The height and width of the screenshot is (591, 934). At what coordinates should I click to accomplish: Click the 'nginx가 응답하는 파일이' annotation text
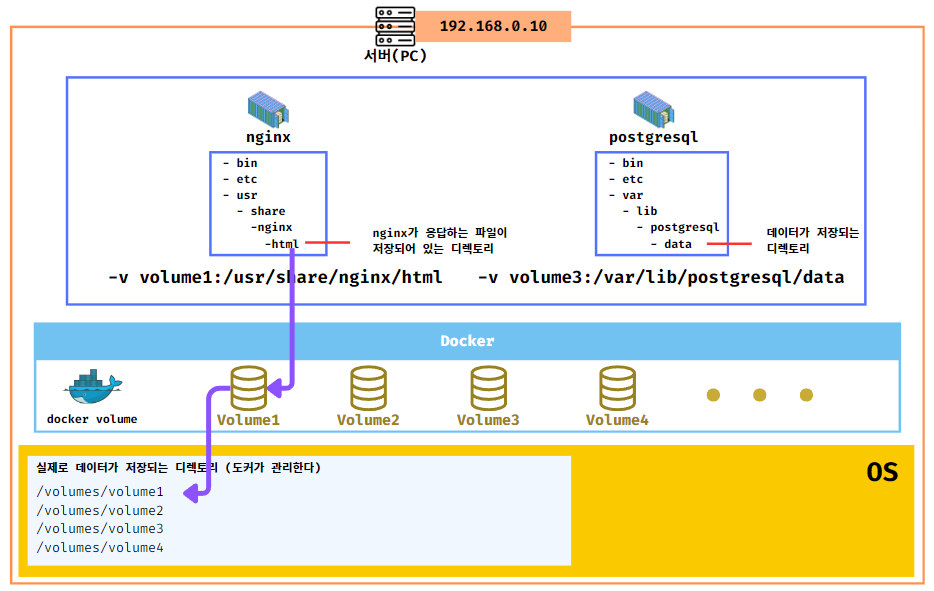pyautogui.click(x=440, y=232)
